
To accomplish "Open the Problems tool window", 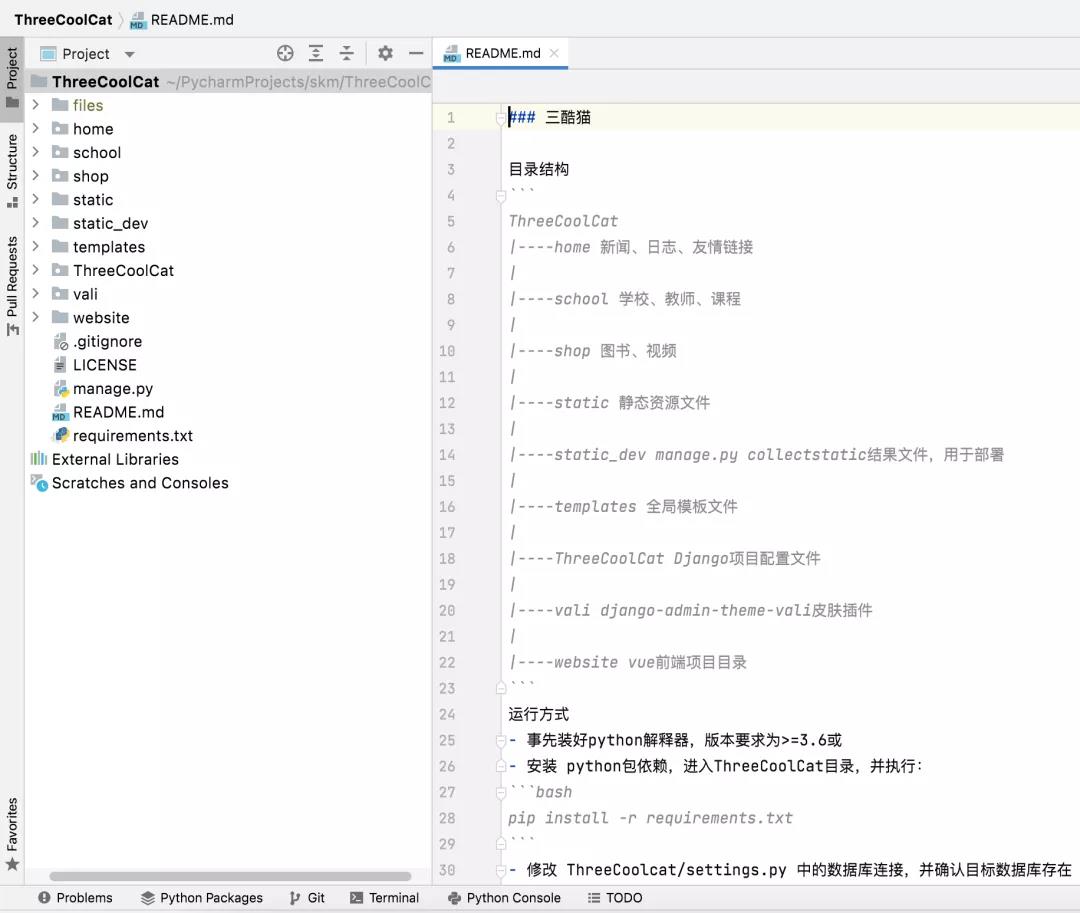I will (75, 898).
